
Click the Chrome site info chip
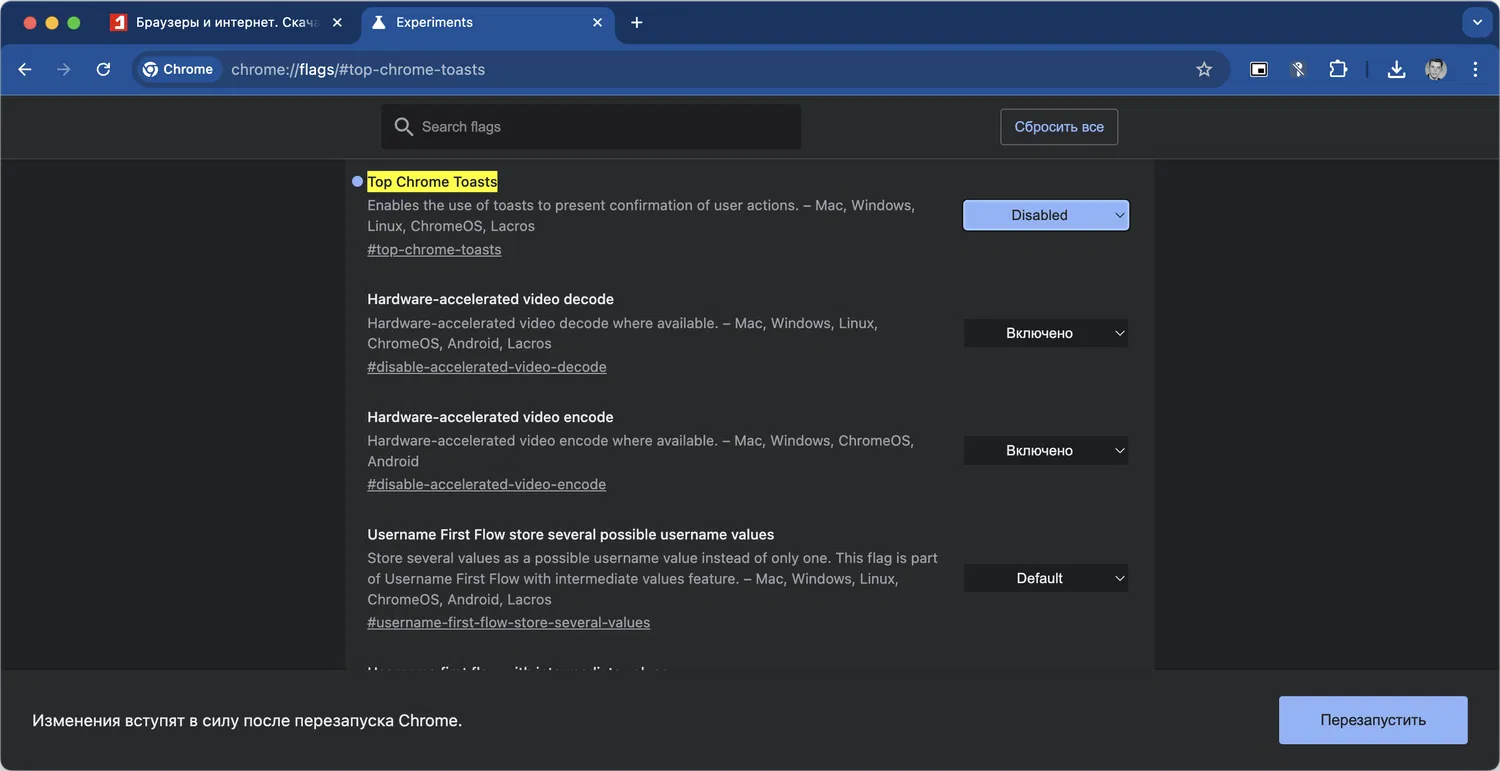pyautogui.click(x=178, y=70)
